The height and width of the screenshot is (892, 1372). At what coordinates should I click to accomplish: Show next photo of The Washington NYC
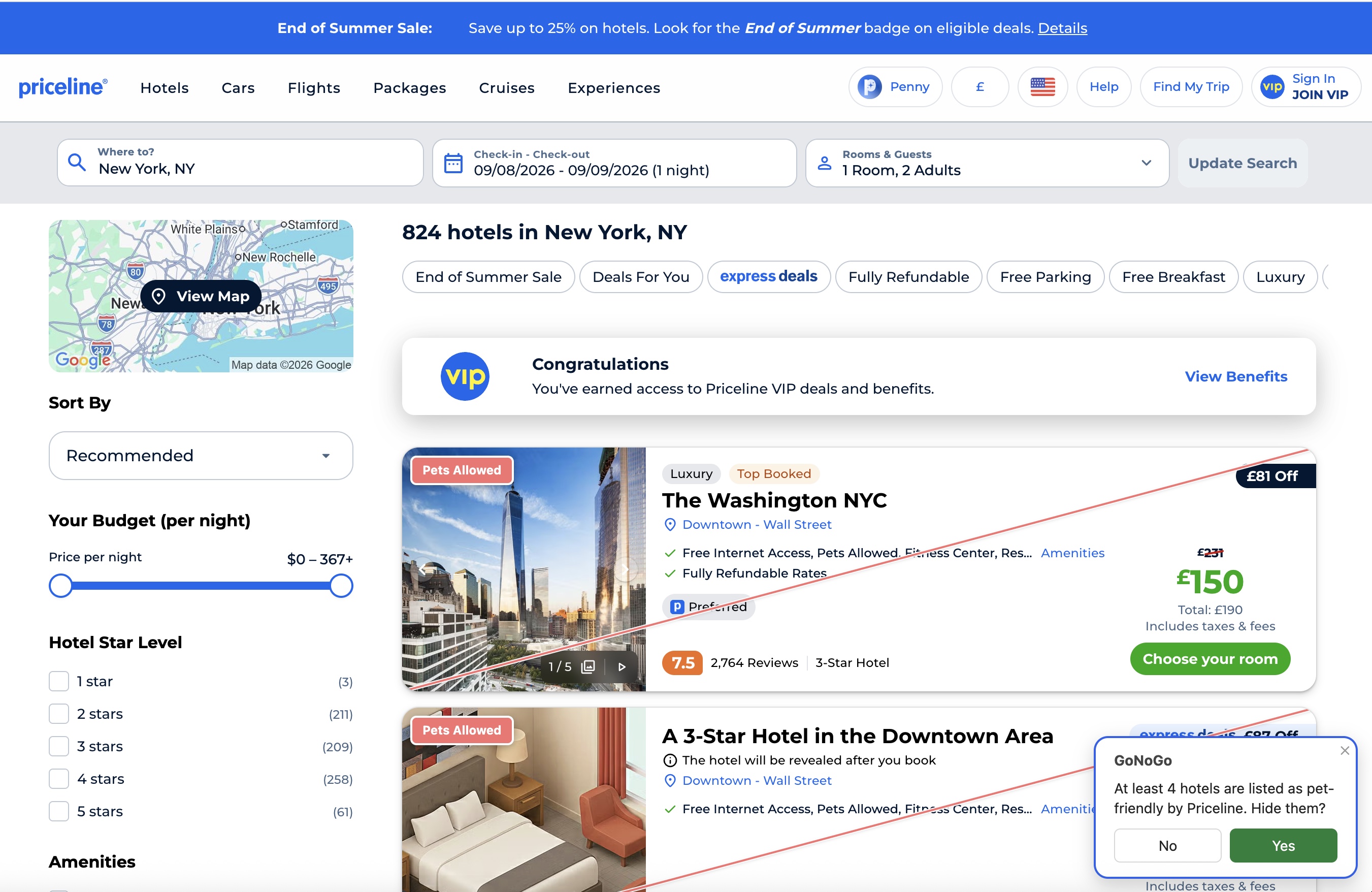[x=626, y=569]
